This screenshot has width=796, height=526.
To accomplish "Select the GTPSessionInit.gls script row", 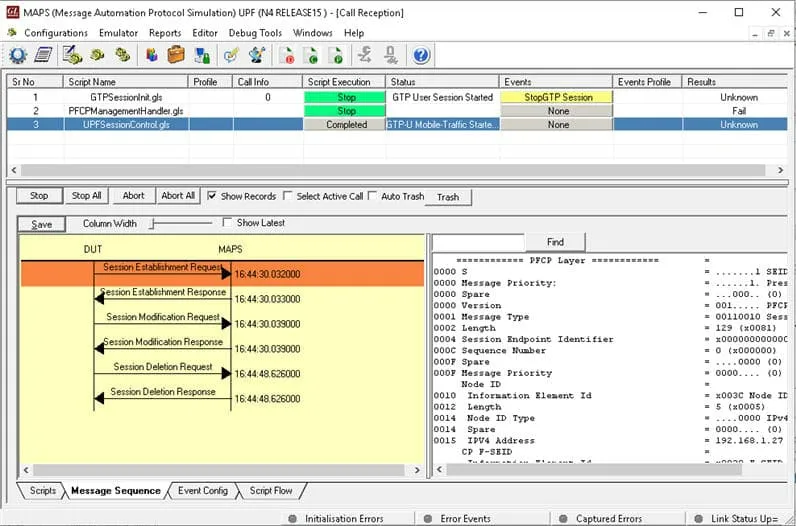I will (397, 97).
